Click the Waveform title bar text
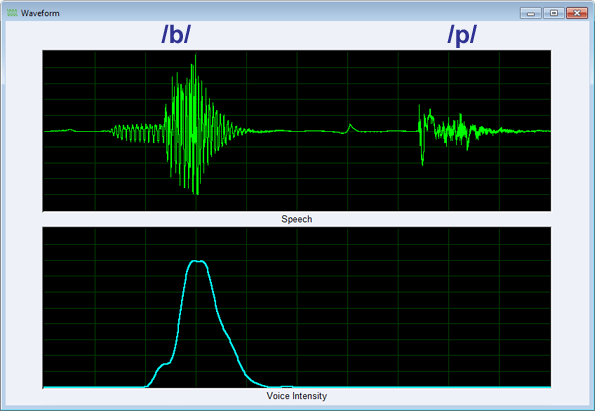The width and height of the screenshot is (595, 411). [40, 13]
